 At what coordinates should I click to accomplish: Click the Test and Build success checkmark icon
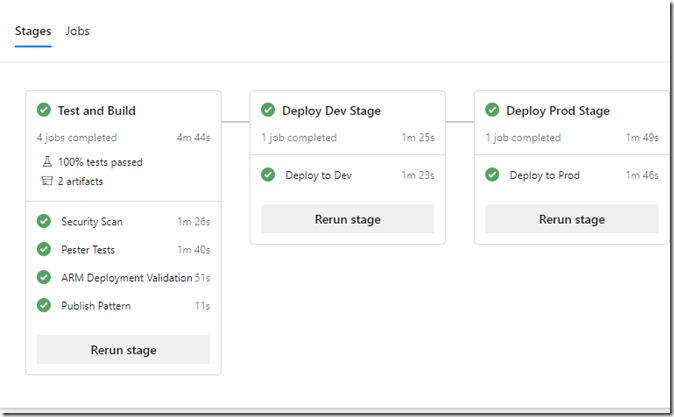coord(44,110)
